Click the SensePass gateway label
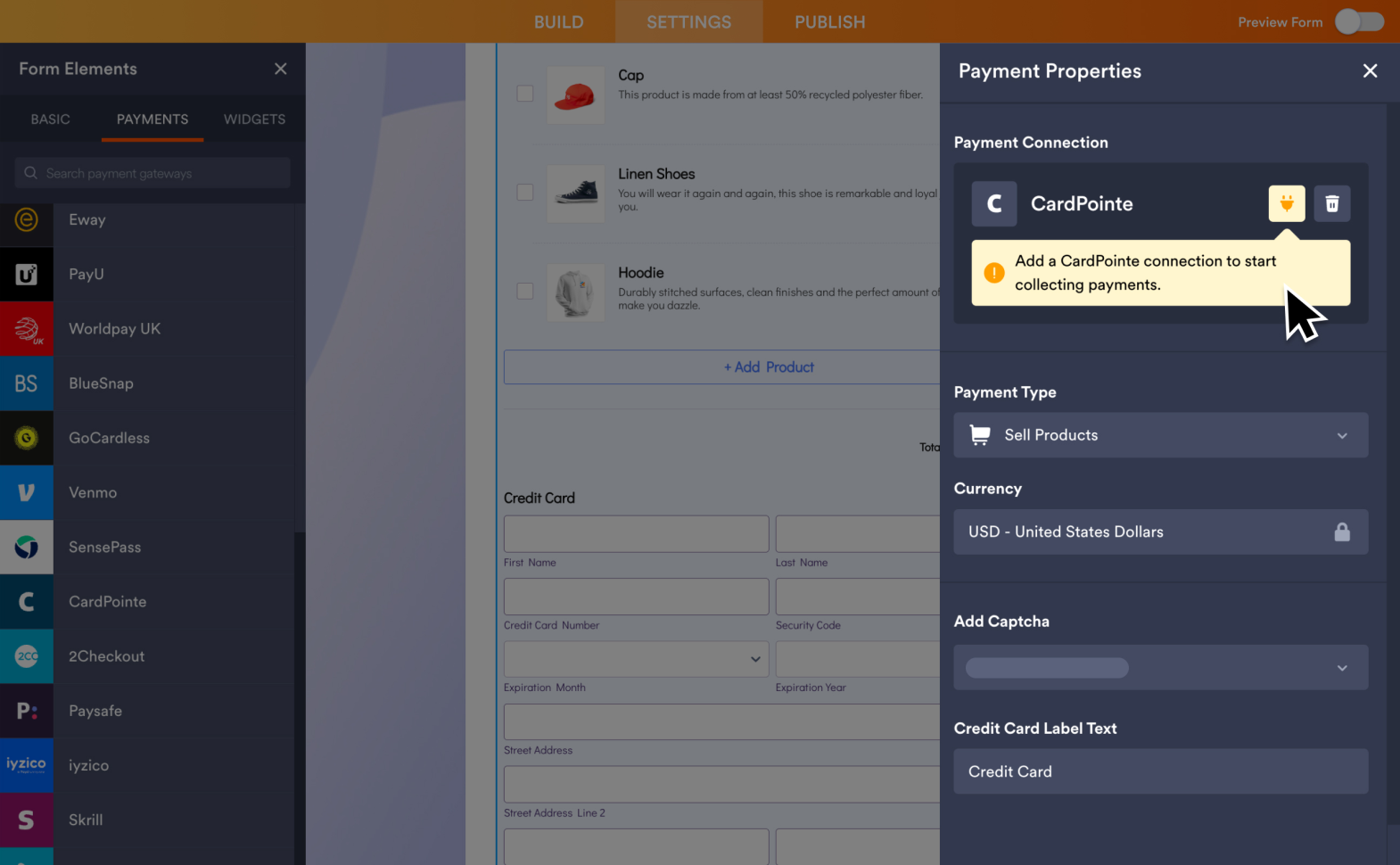The image size is (1400, 865). click(105, 547)
